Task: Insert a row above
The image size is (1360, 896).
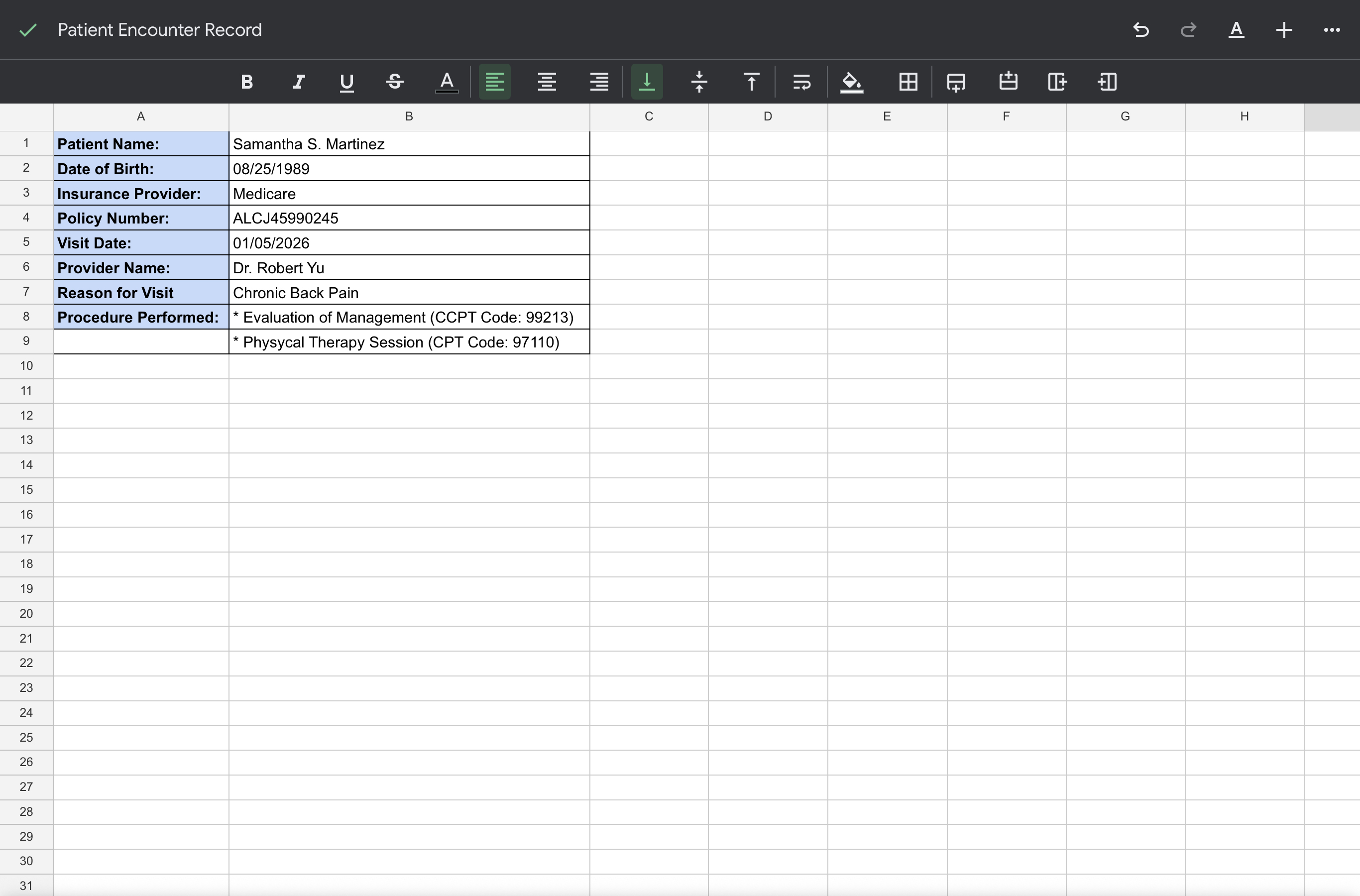Action: (x=1008, y=82)
